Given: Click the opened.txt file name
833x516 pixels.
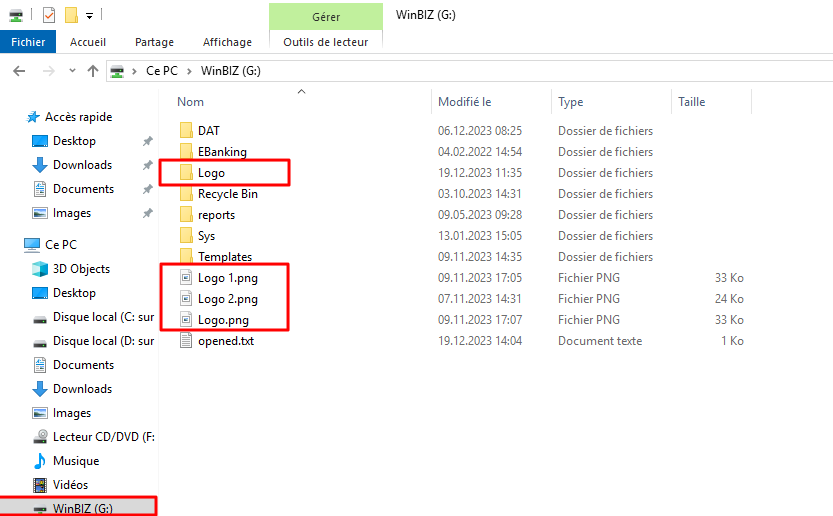Looking at the screenshot, I should [226, 341].
